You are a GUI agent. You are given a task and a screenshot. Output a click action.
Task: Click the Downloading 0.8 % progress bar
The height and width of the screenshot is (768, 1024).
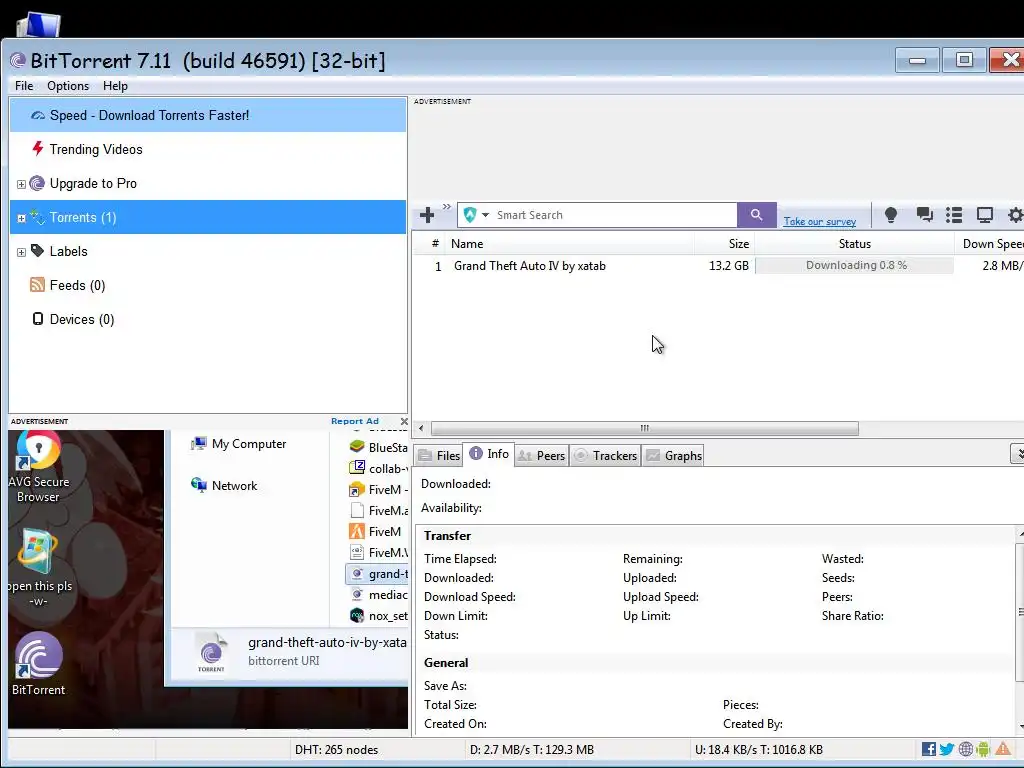pos(854,265)
